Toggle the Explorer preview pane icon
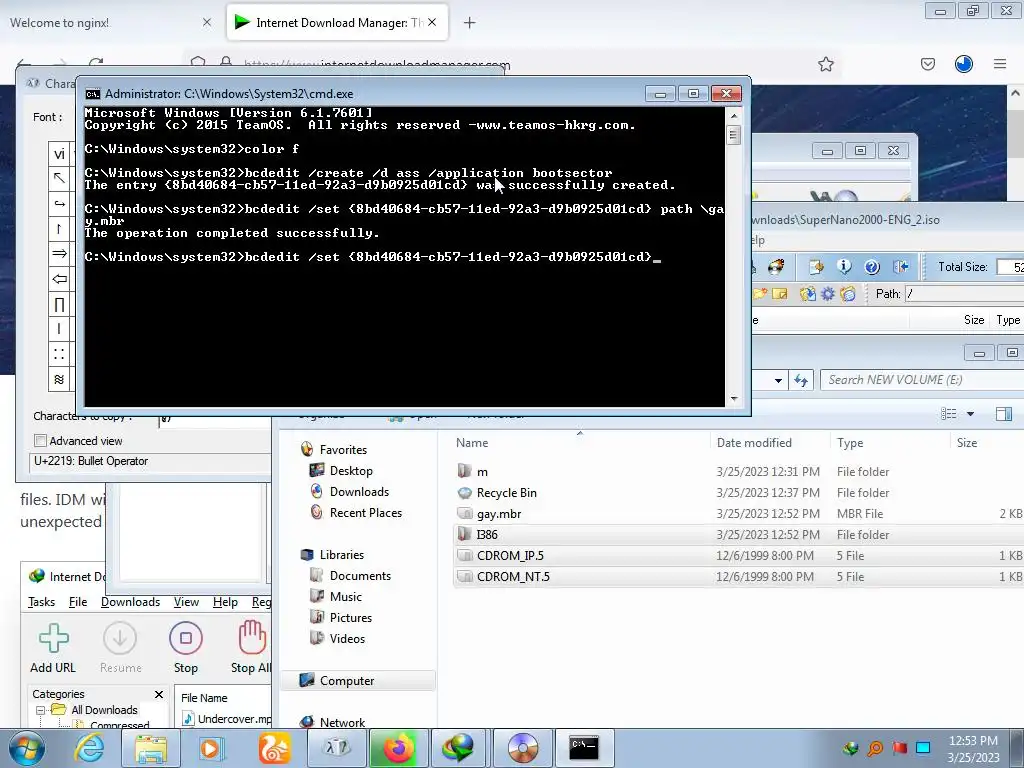The height and width of the screenshot is (768, 1024). 1004,414
